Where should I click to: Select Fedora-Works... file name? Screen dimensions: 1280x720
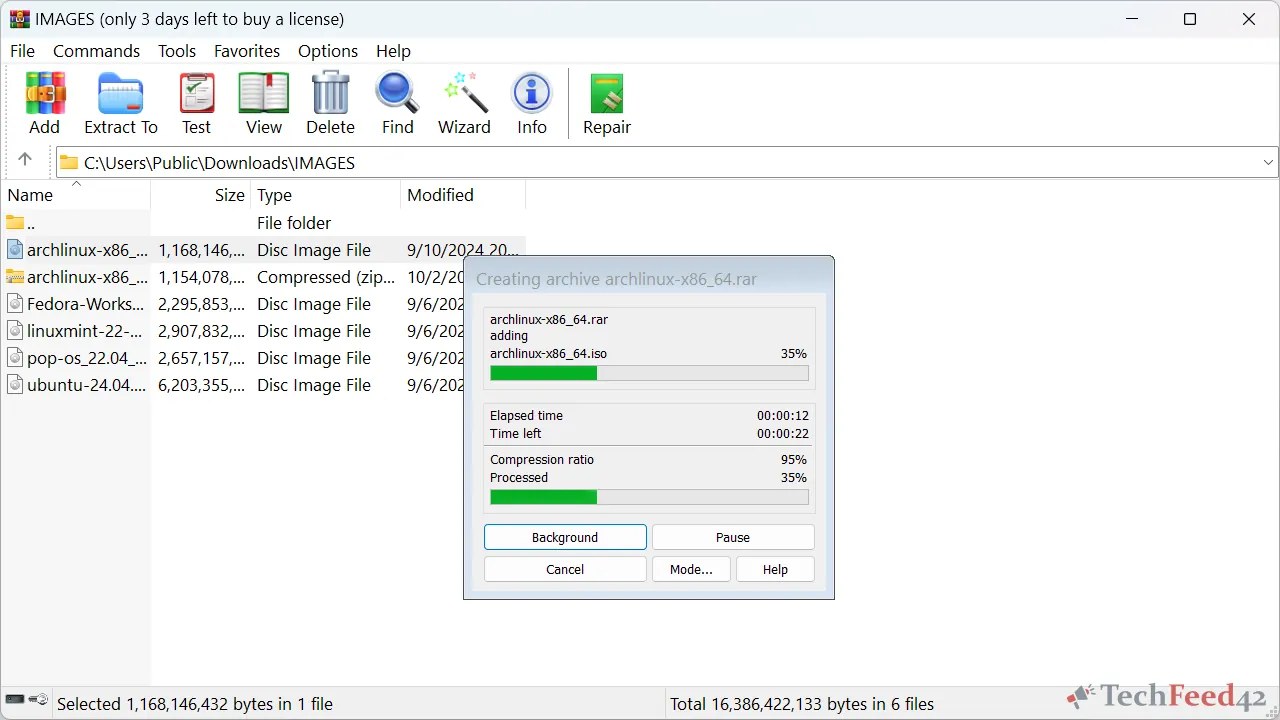coord(85,304)
